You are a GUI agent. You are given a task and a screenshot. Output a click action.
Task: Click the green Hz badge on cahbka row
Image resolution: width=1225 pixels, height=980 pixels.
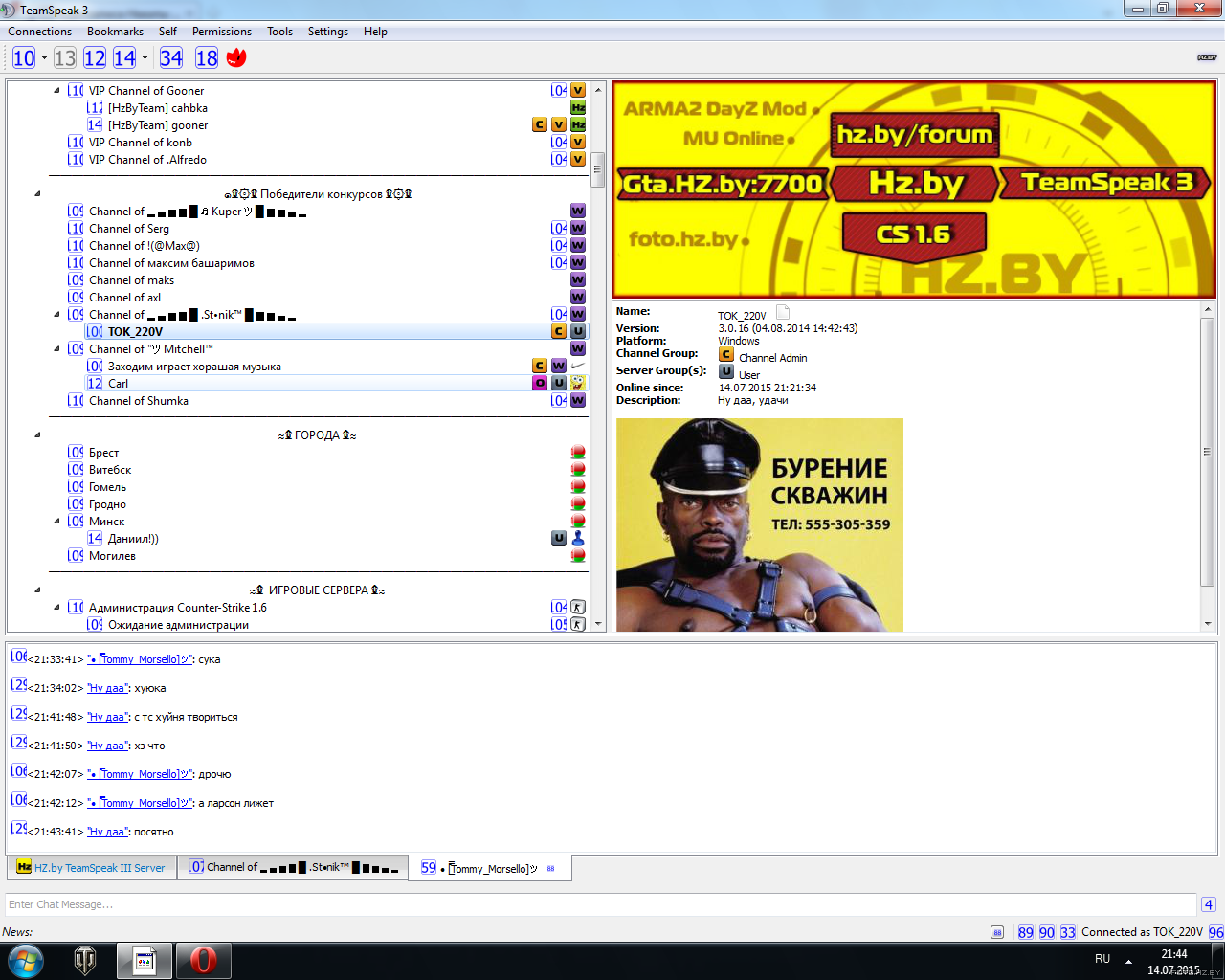click(x=578, y=108)
